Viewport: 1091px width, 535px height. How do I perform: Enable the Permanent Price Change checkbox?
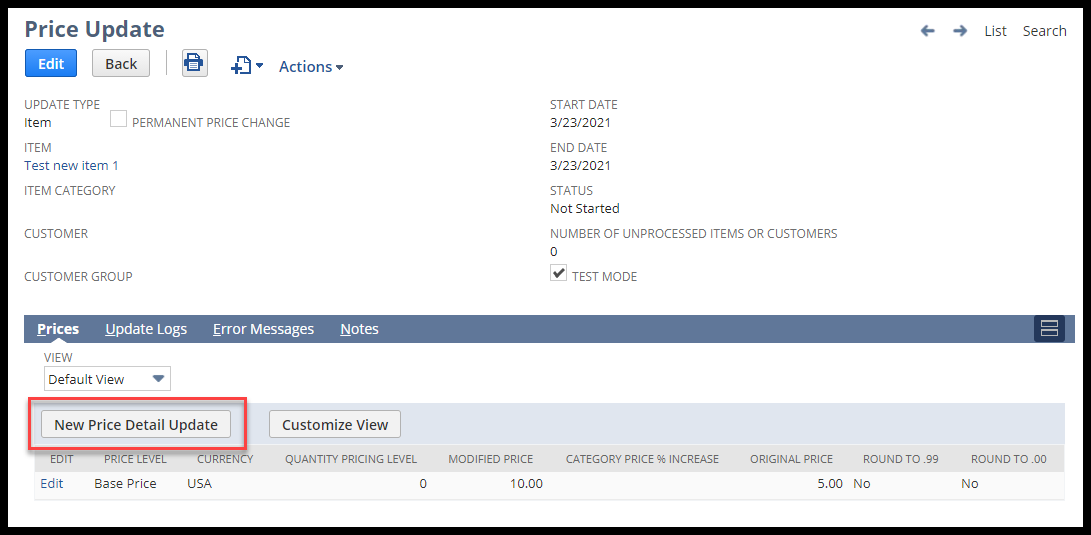coord(118,119)
